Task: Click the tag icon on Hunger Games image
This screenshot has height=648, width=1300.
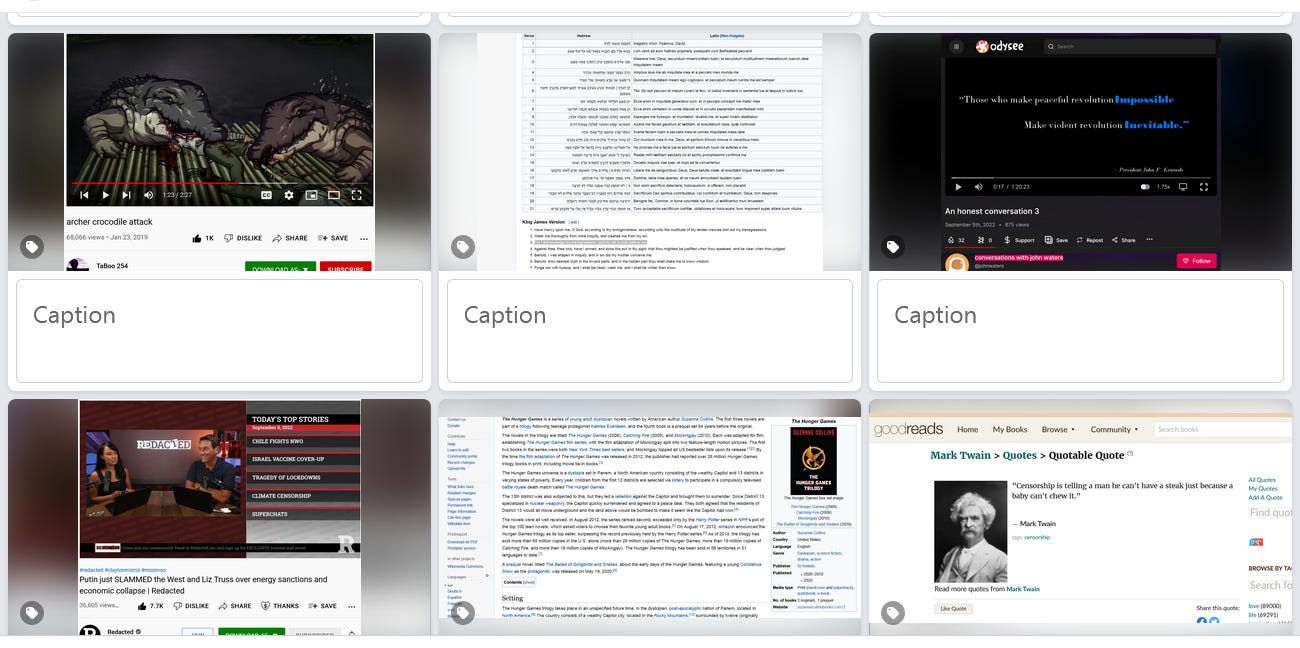Action: coord(462,612)
